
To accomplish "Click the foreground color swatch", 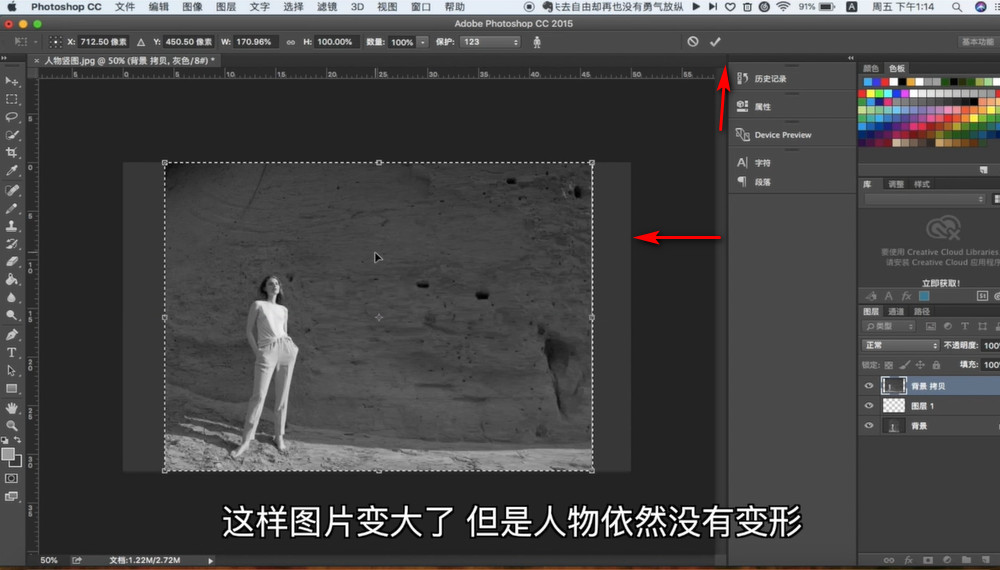I will [8, 454].
